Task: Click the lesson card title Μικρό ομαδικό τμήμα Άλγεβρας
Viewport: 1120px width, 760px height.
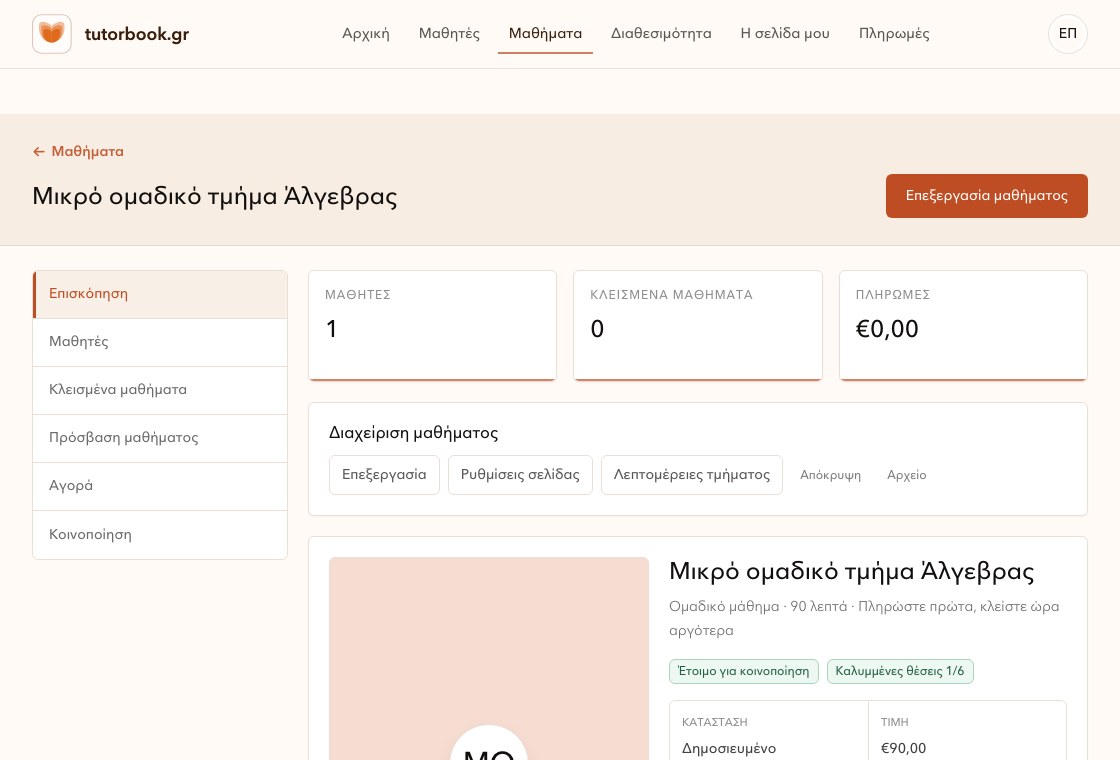Action: click(x=851, y=571)
